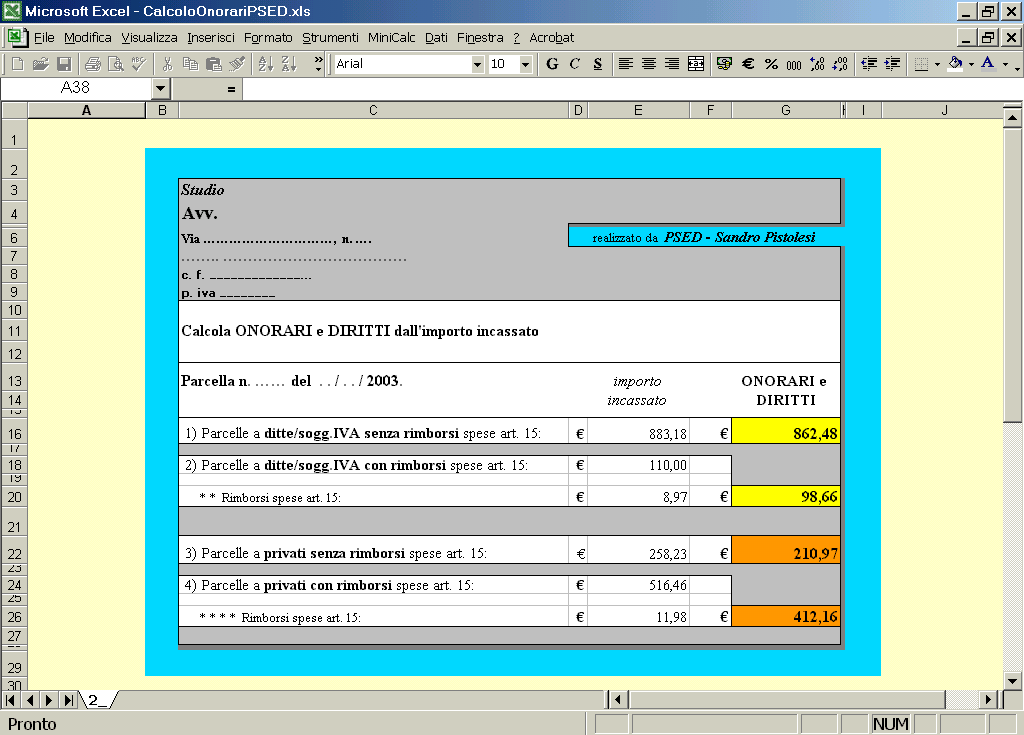
Task: Click the equals Edit Formula button
Action: click(231, 89)
